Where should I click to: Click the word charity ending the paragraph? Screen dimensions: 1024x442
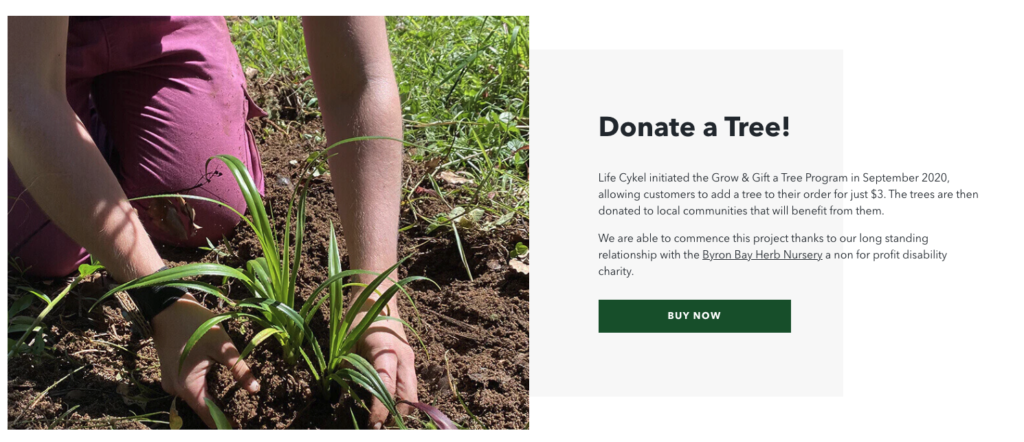616,272
